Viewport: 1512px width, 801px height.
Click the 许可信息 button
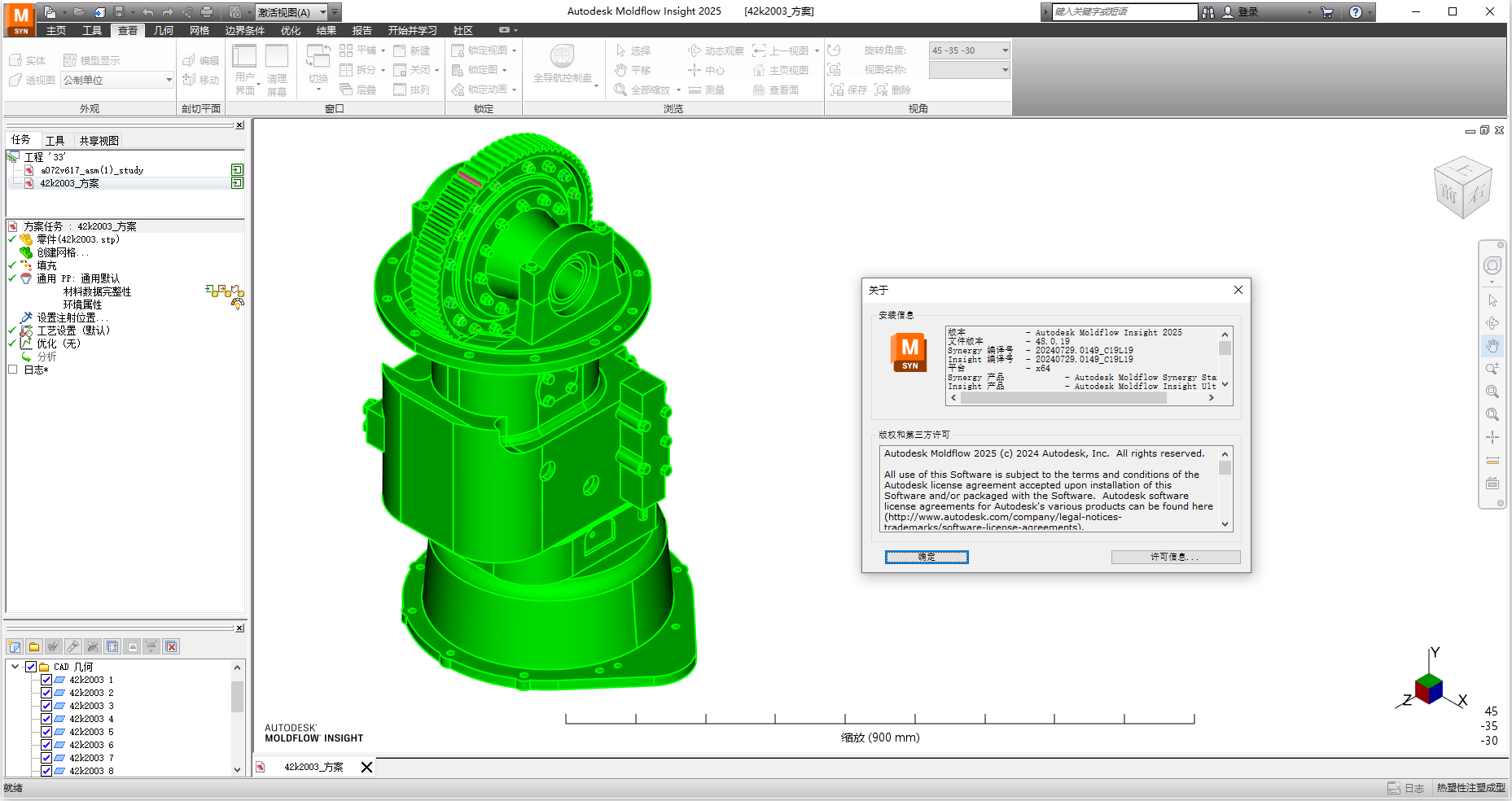1175,556
